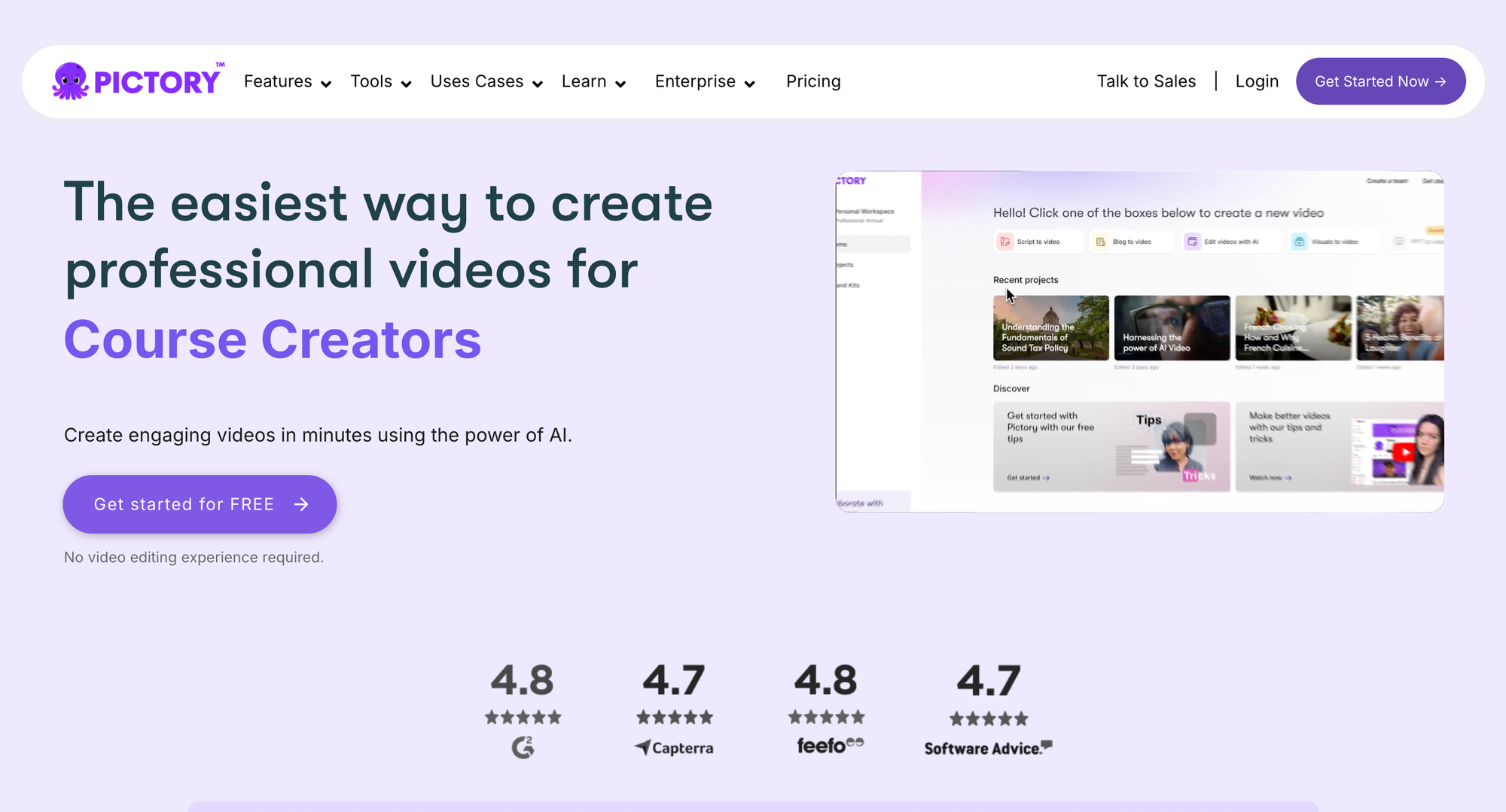This screenshot has width=1506, height=812.
Task: Click the stars above Software Advice
Action: 989,719
